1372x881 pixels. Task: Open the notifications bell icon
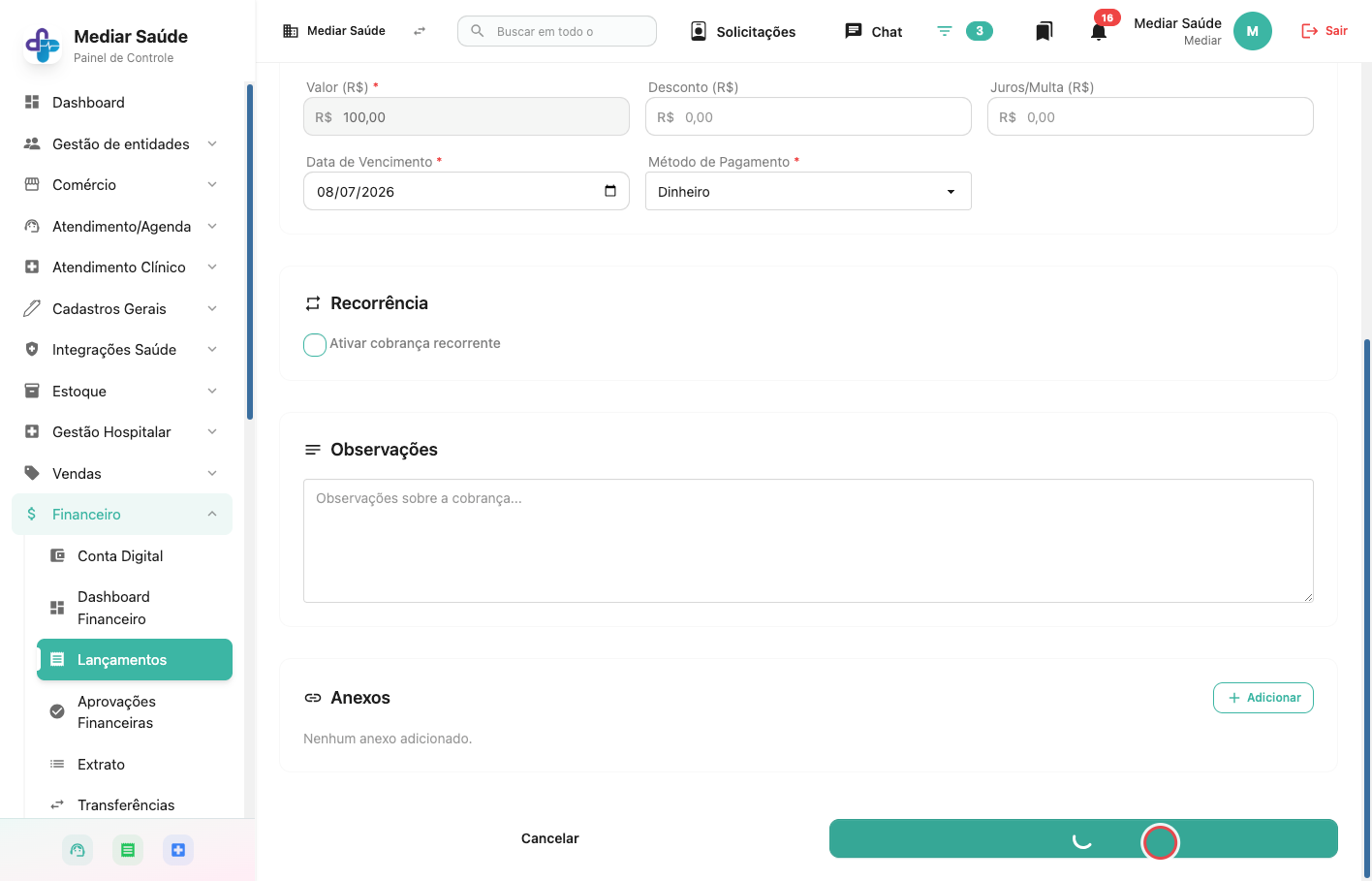pyautogui.click(x=1098, y=32)
